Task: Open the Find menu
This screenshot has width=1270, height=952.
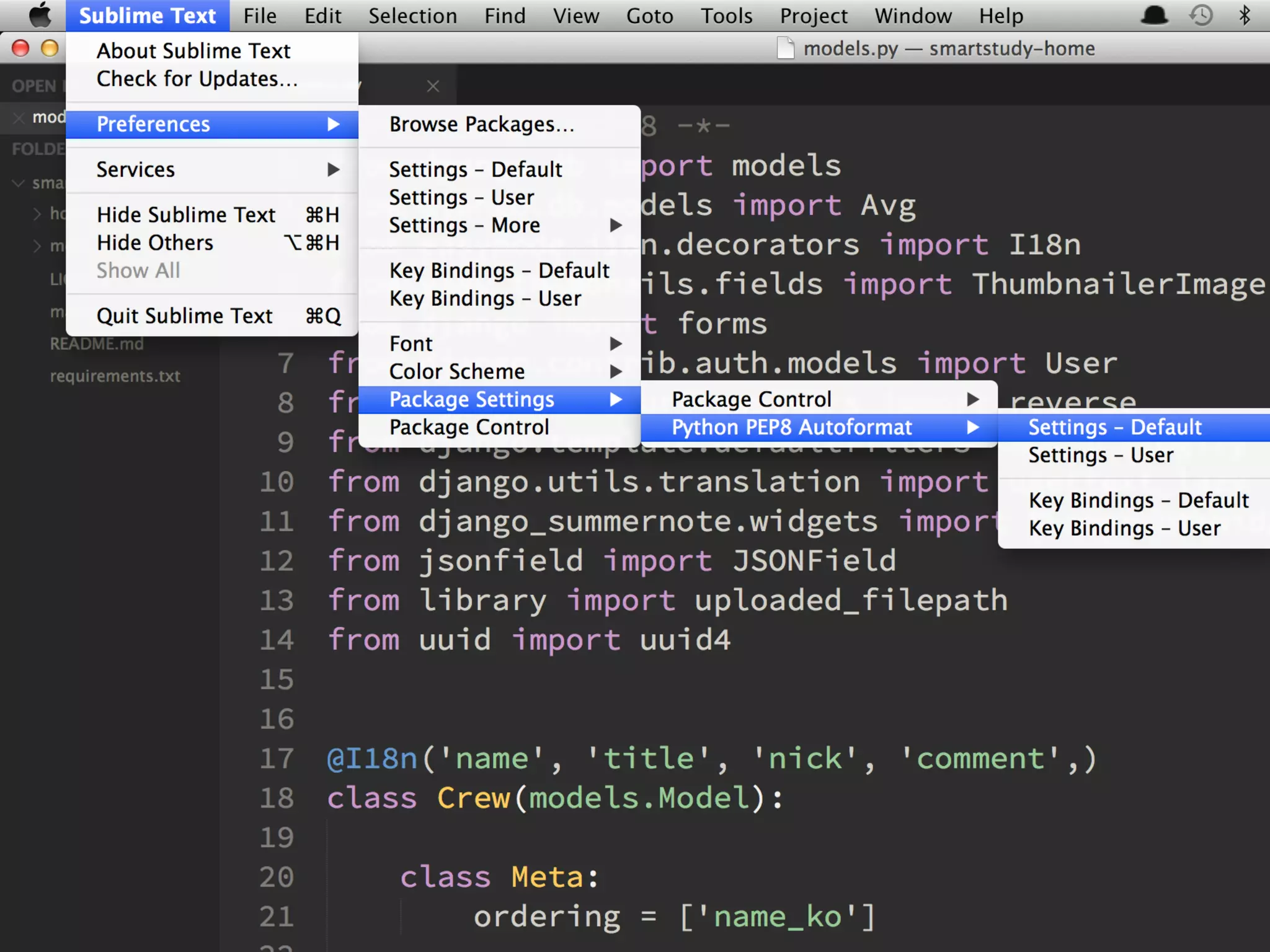Action: pyautogui.click(x=505, y=15)
